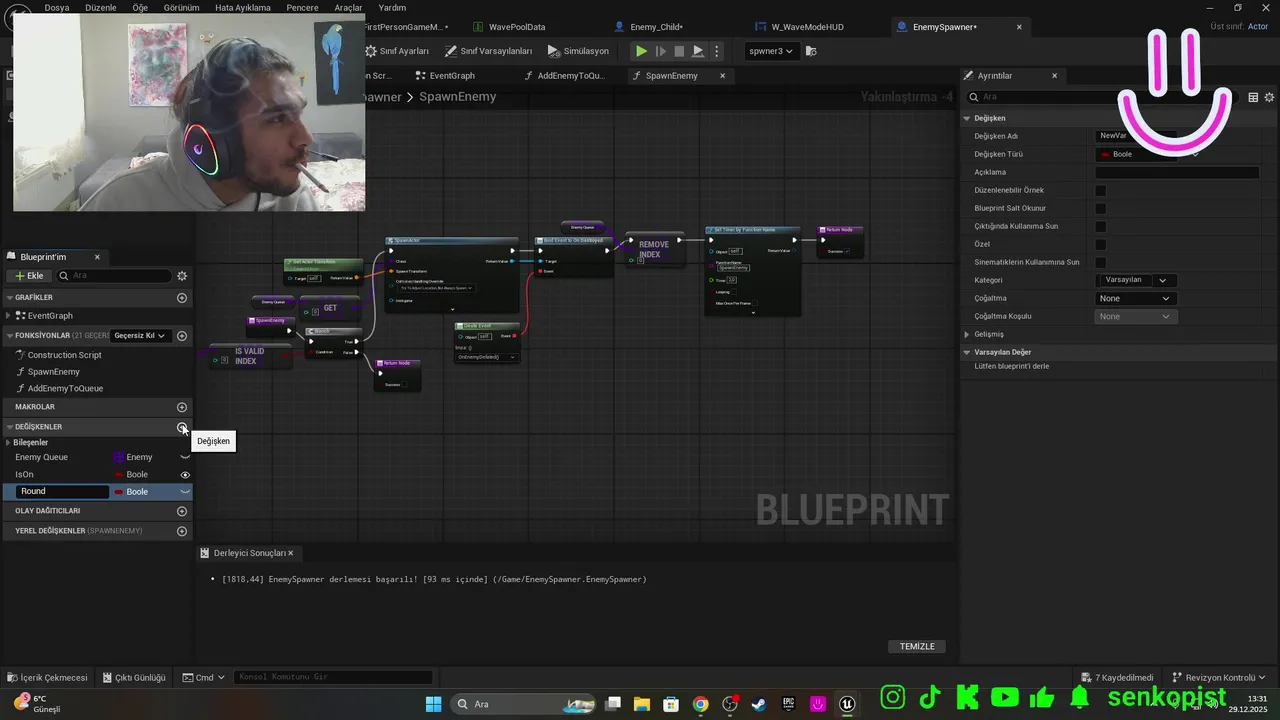Toggle visibility eye of IsOn variable

coord(185,475)
